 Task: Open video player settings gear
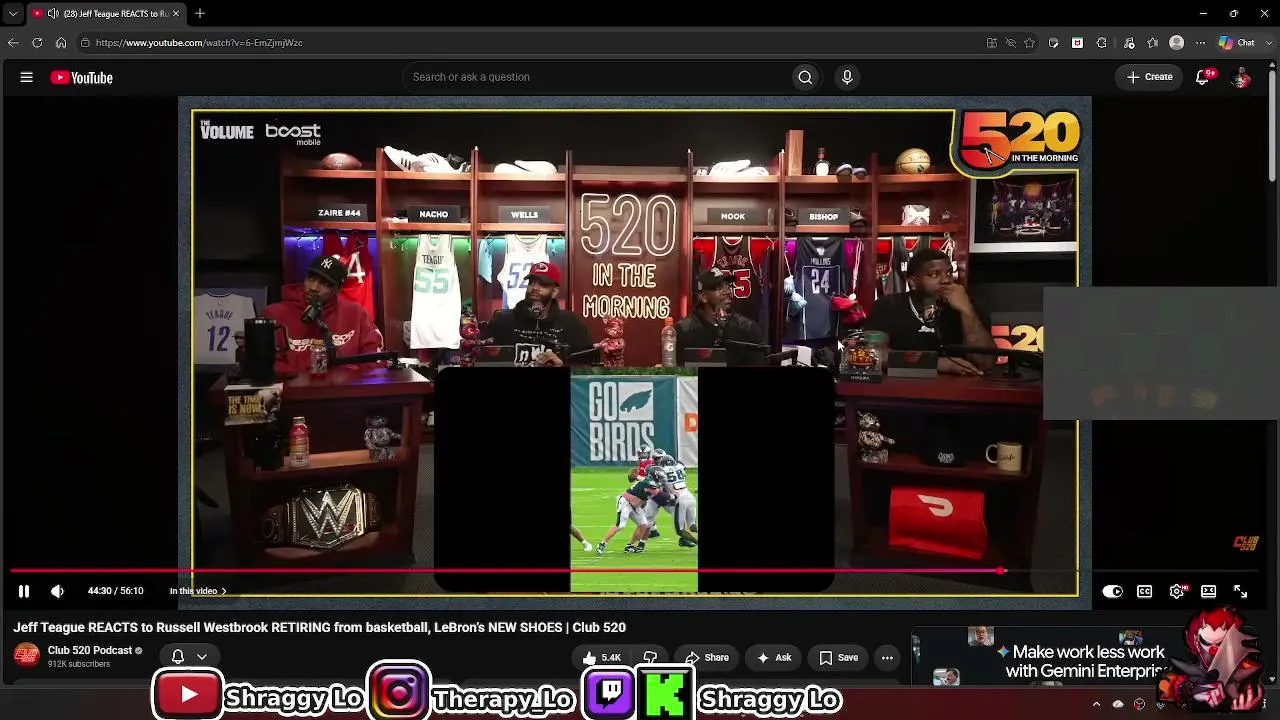[1177, 591]
